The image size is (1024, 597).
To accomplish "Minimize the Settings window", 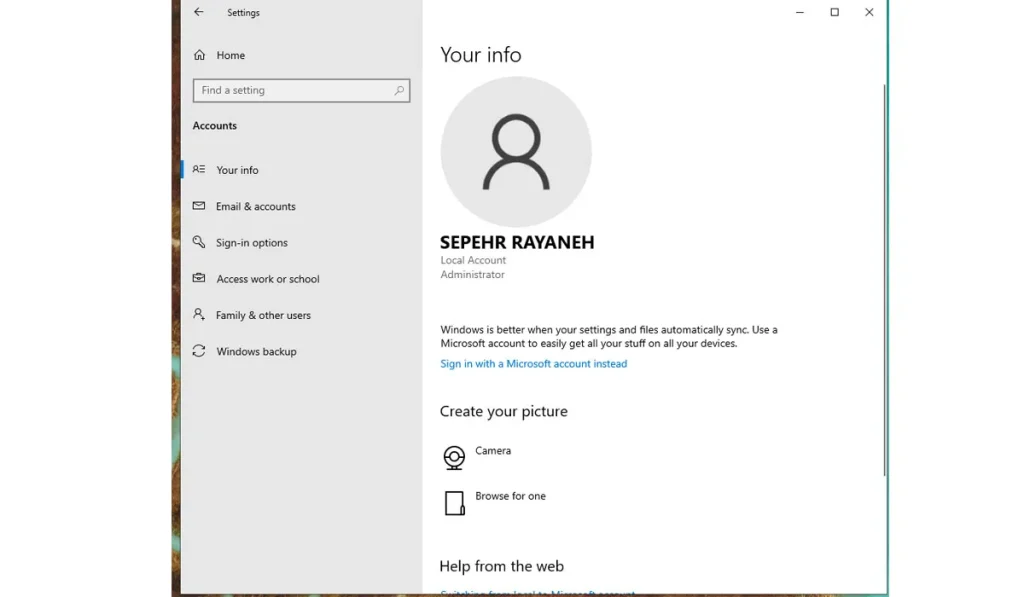I will 800,13.
